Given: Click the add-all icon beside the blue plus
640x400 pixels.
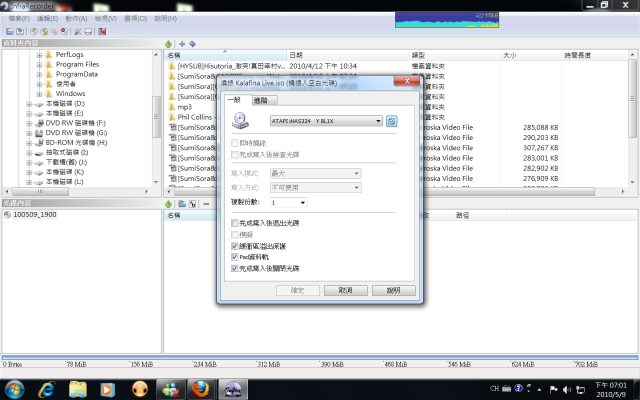Looking at the screenshot, I should click(192, 44).
